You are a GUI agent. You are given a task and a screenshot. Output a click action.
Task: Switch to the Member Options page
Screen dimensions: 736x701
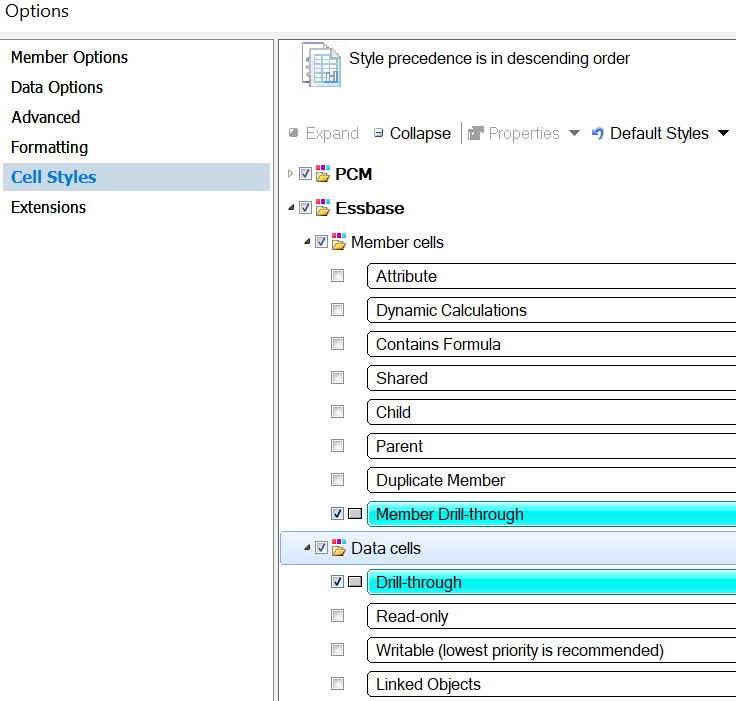coord(69,57)
